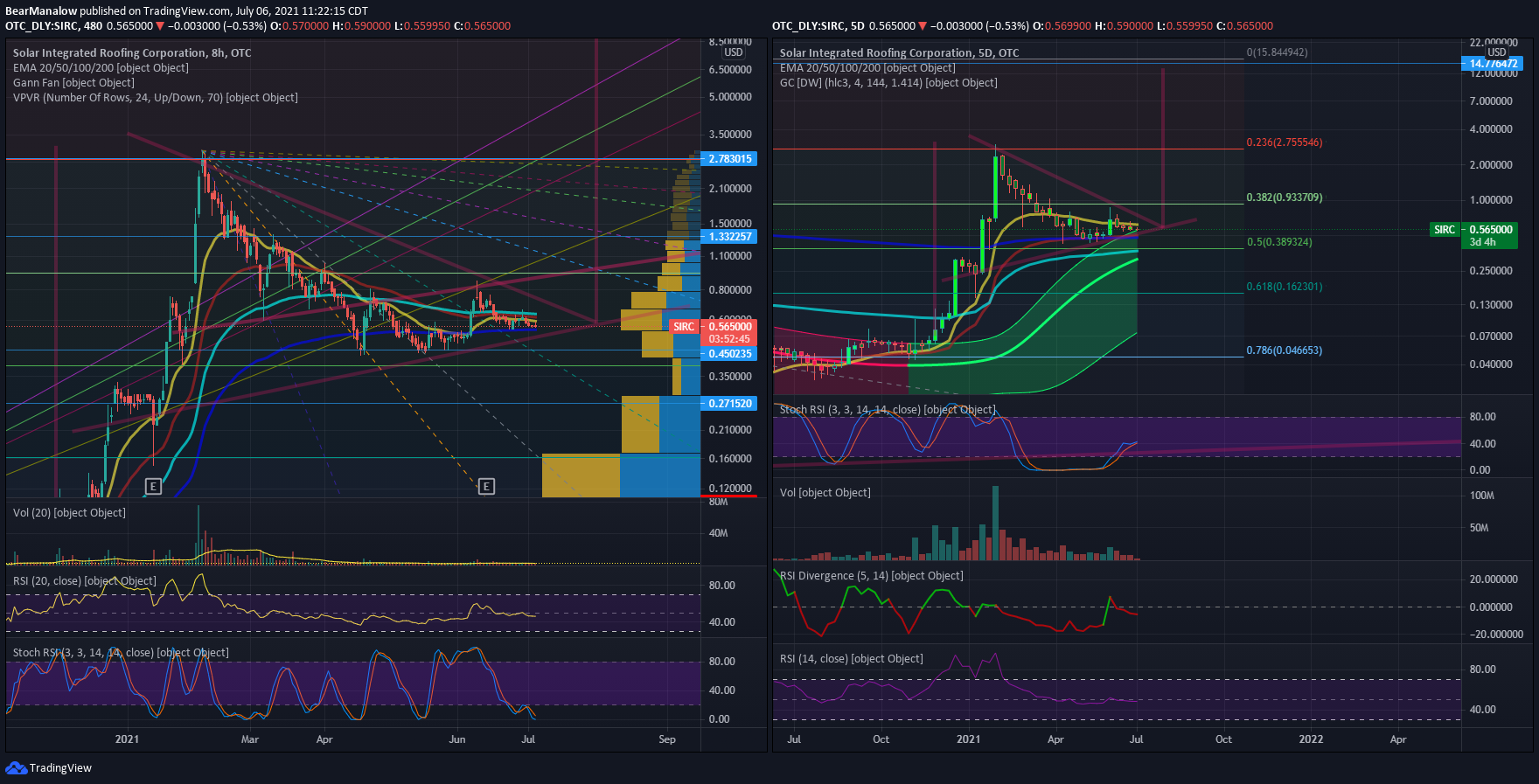
Task: Click the VPVR indicator legend
Action: (x=155, y=97)
